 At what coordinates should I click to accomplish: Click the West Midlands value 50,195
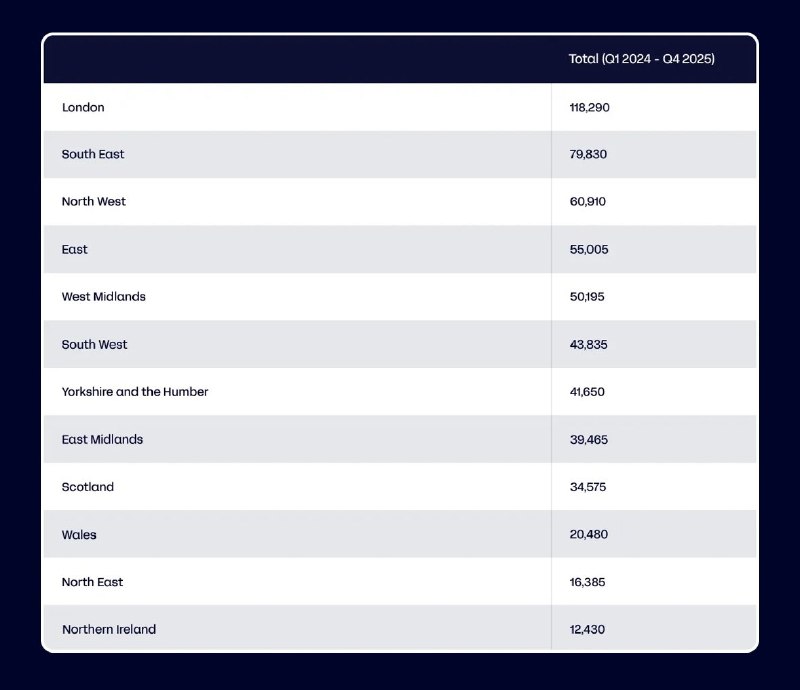[x=587, y=297]
